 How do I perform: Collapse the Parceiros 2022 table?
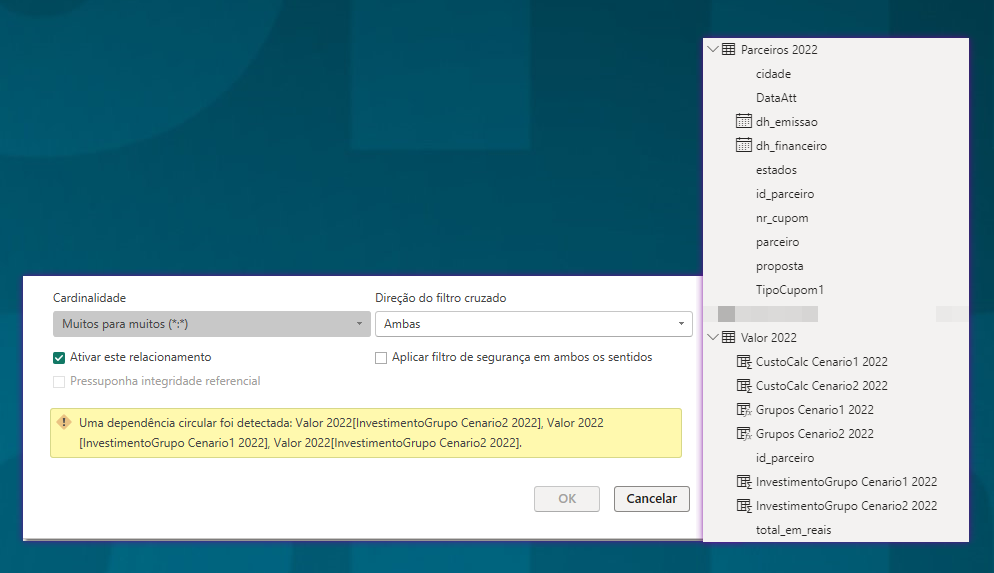pos(713,49)
